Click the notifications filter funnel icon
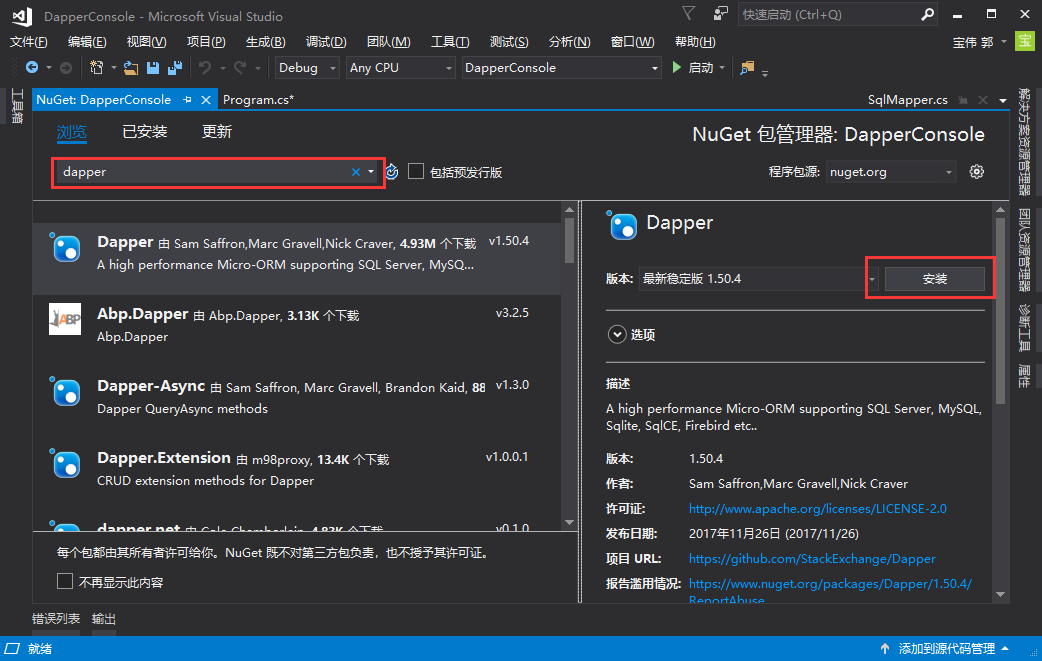Image resolution: width=1042 pixels, height=661 pixels. (x=688, y=14)
